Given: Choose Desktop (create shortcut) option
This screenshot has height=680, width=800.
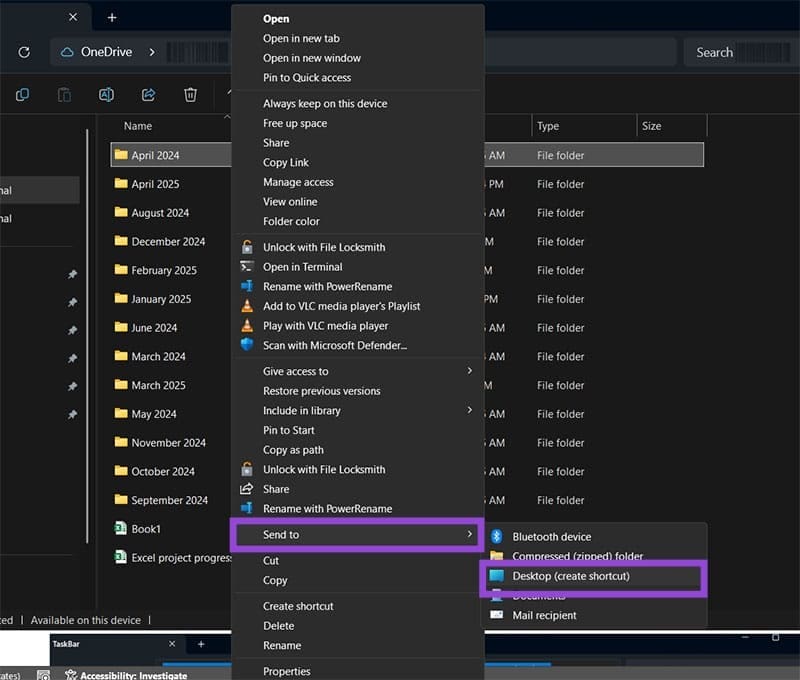Looking at the screenshot, I should point(570,576).
